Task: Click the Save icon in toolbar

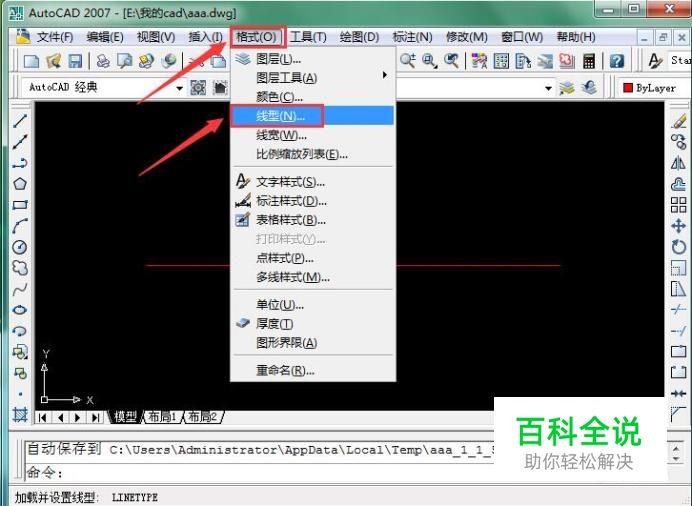Action: [x=75, y=61]
